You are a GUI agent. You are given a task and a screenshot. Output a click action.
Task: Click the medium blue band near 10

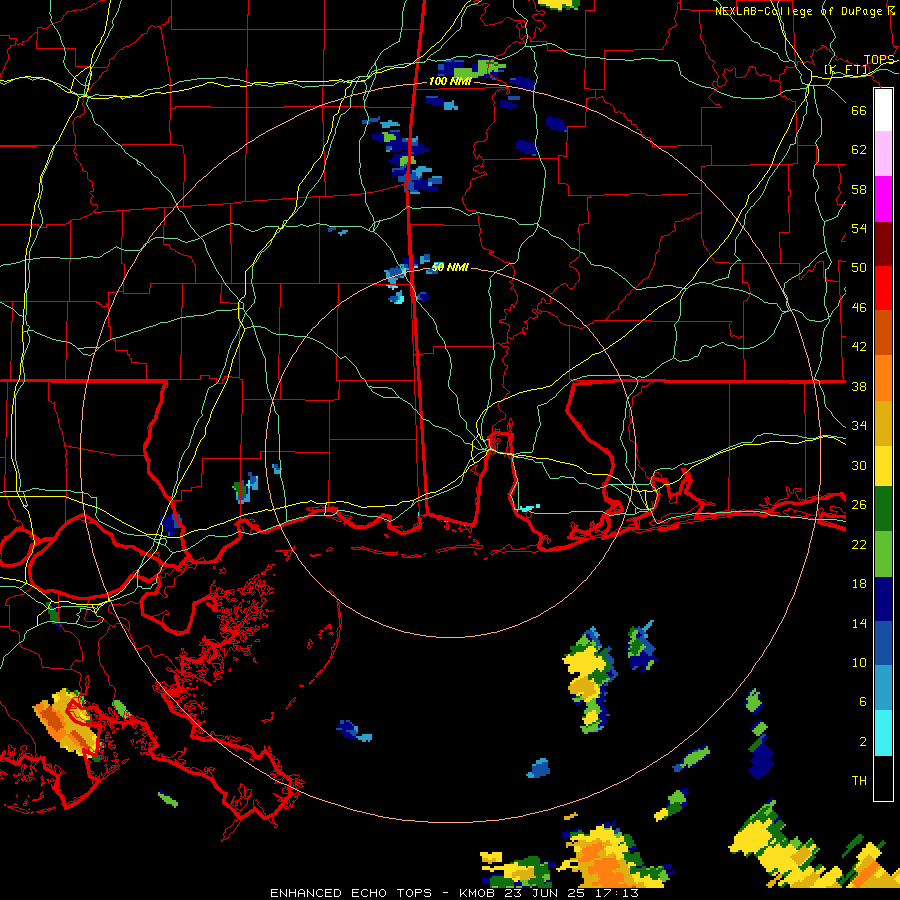tap(883, 643)
